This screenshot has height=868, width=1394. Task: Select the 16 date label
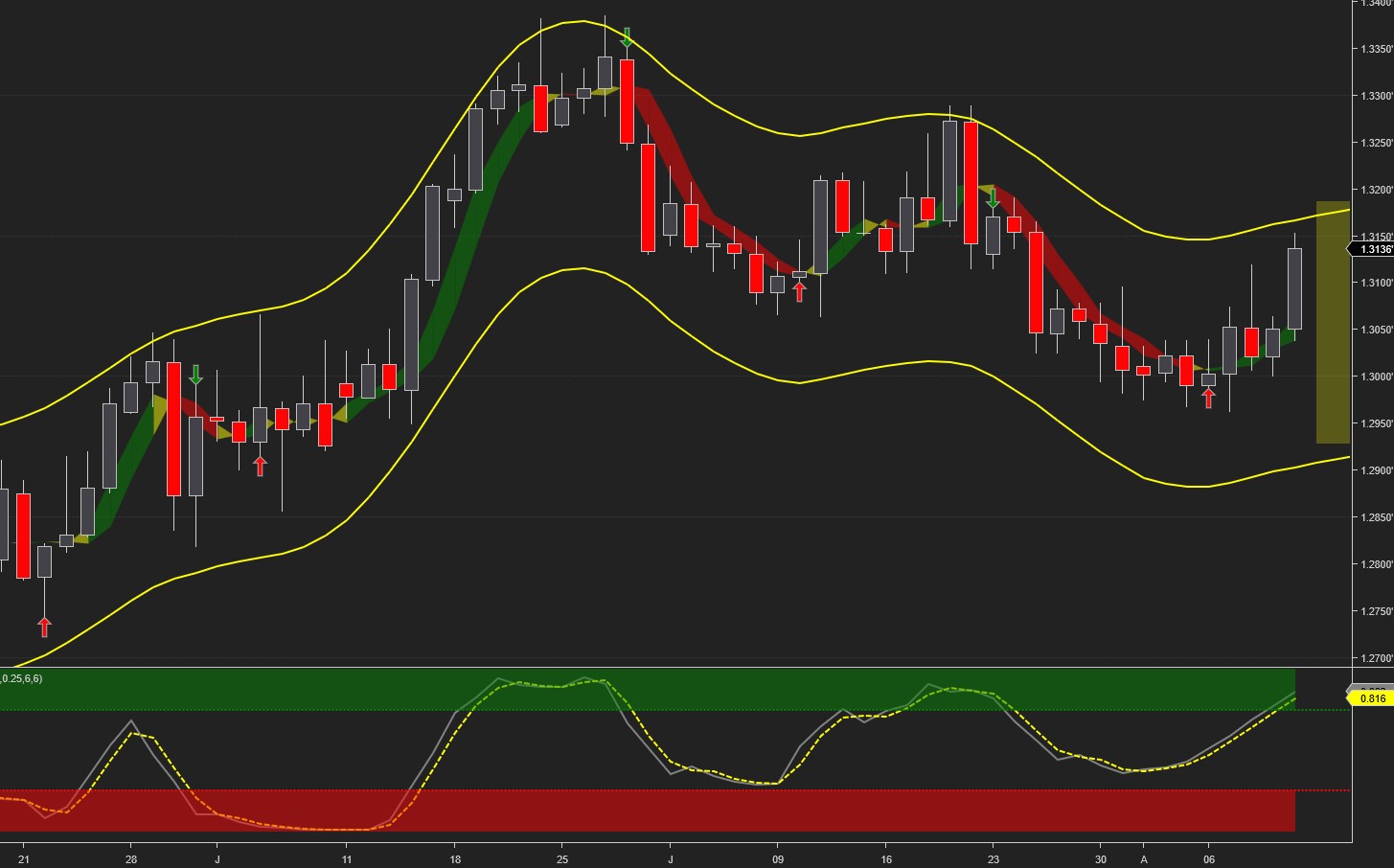click(886, 859)
